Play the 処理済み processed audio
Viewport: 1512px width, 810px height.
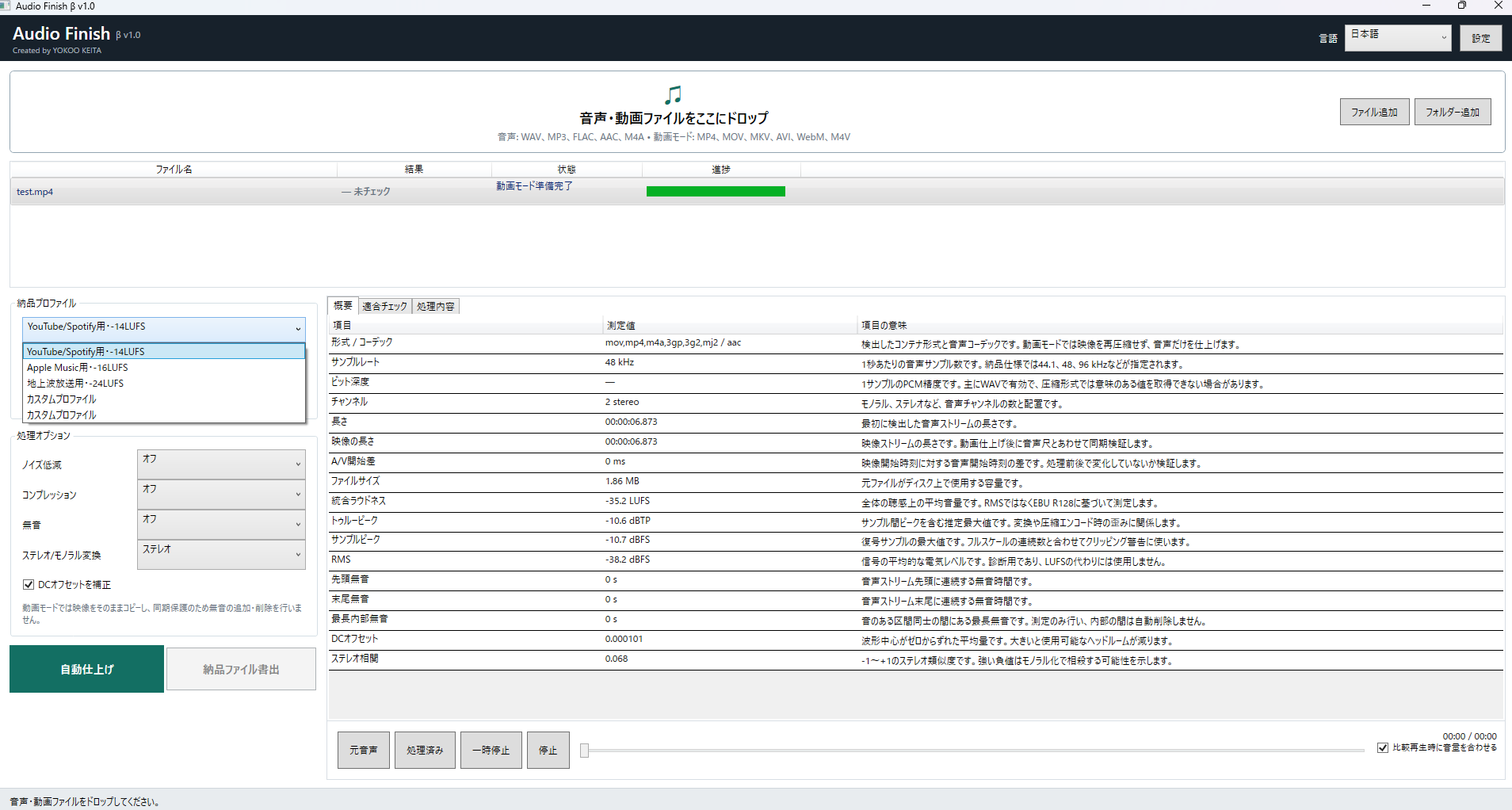[x=425, y=750]
